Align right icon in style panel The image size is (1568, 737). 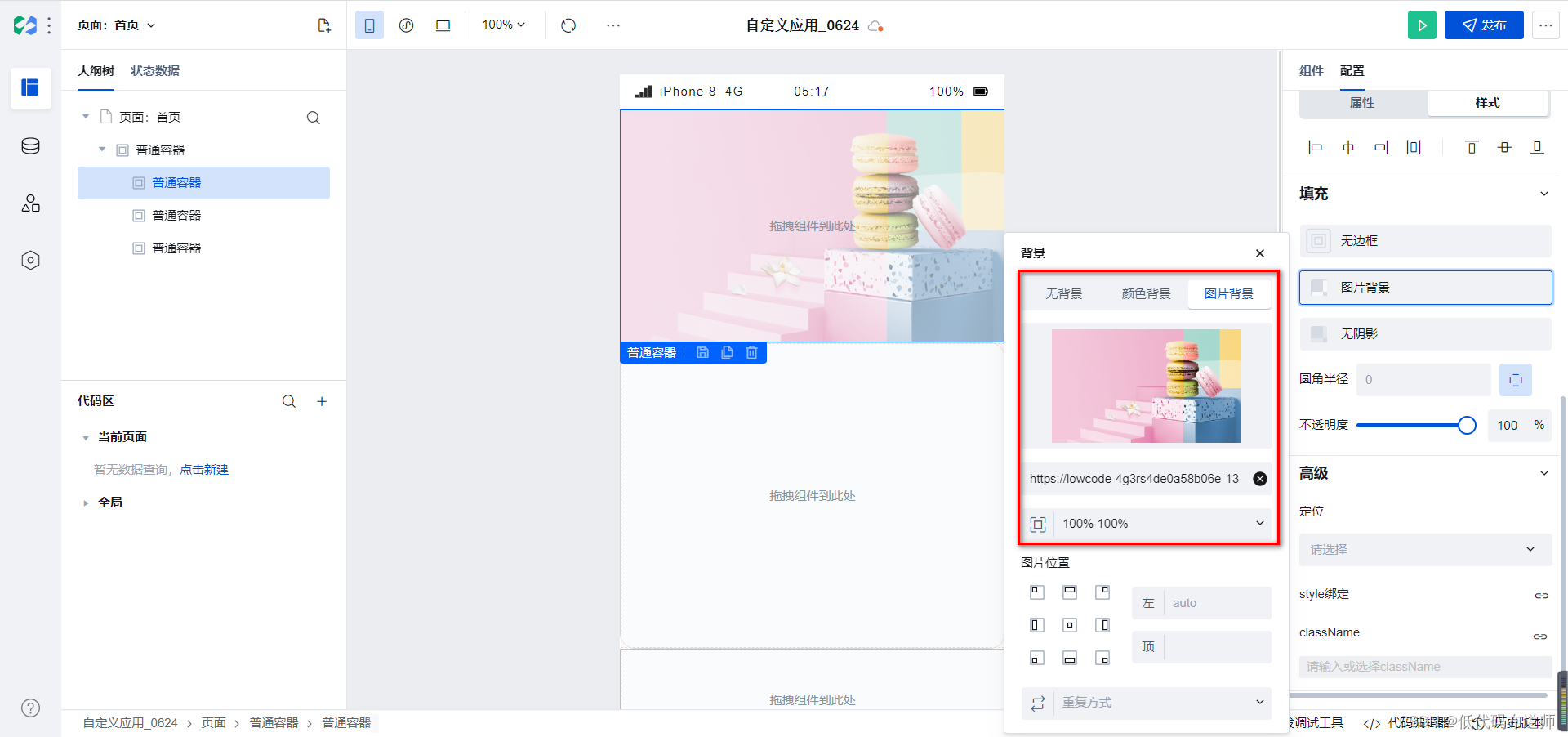[1381, 147]
